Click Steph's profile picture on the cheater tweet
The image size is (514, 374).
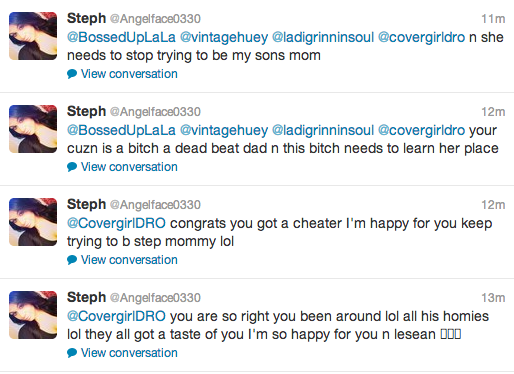(x=33, y=222)
